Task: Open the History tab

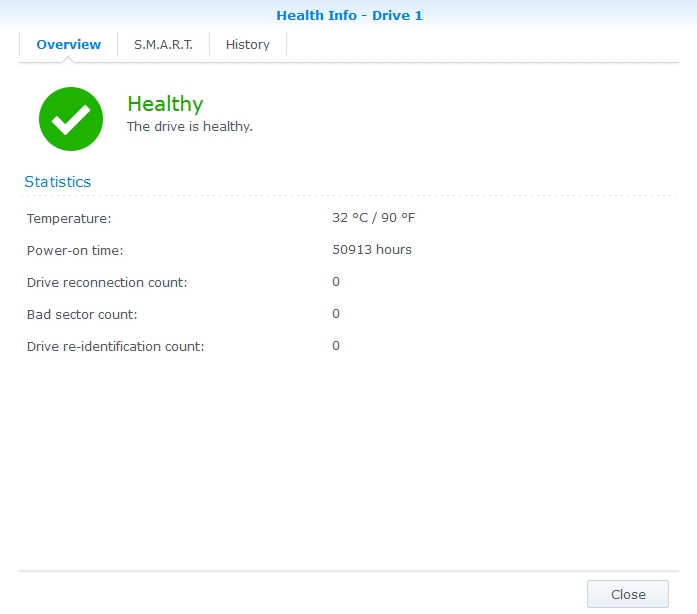Action: pos(248,44)
